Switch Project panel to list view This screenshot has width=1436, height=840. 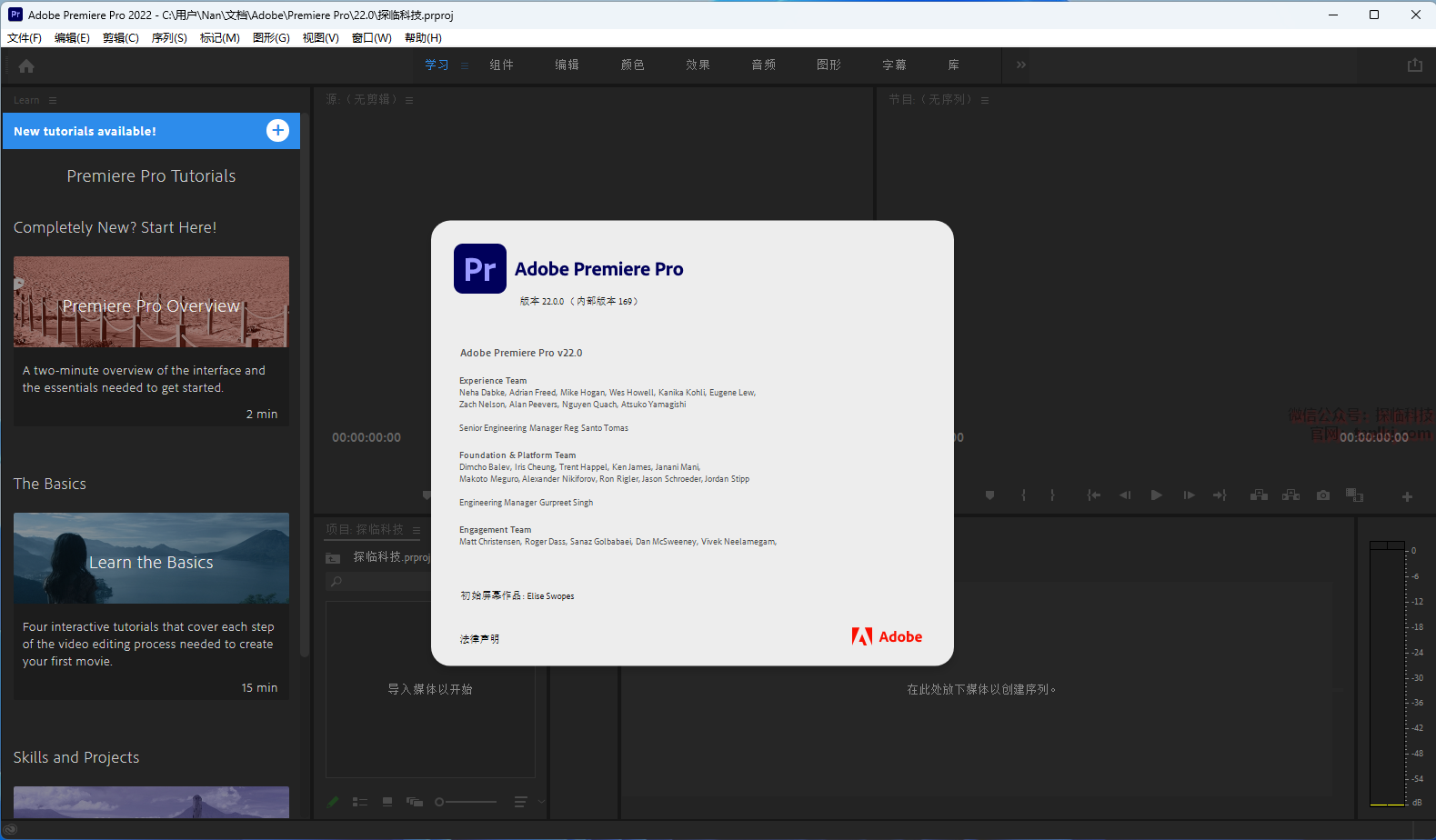360,802
